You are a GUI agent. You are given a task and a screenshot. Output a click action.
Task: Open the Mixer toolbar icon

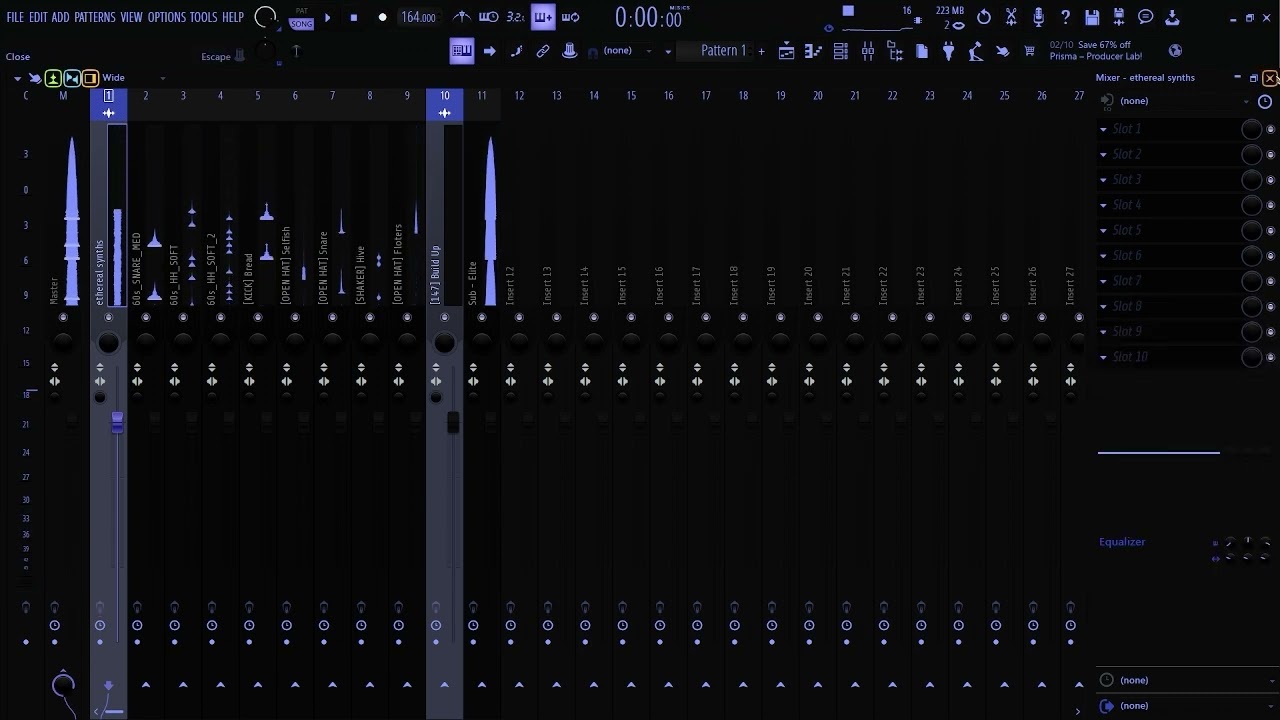pos(868,51)
